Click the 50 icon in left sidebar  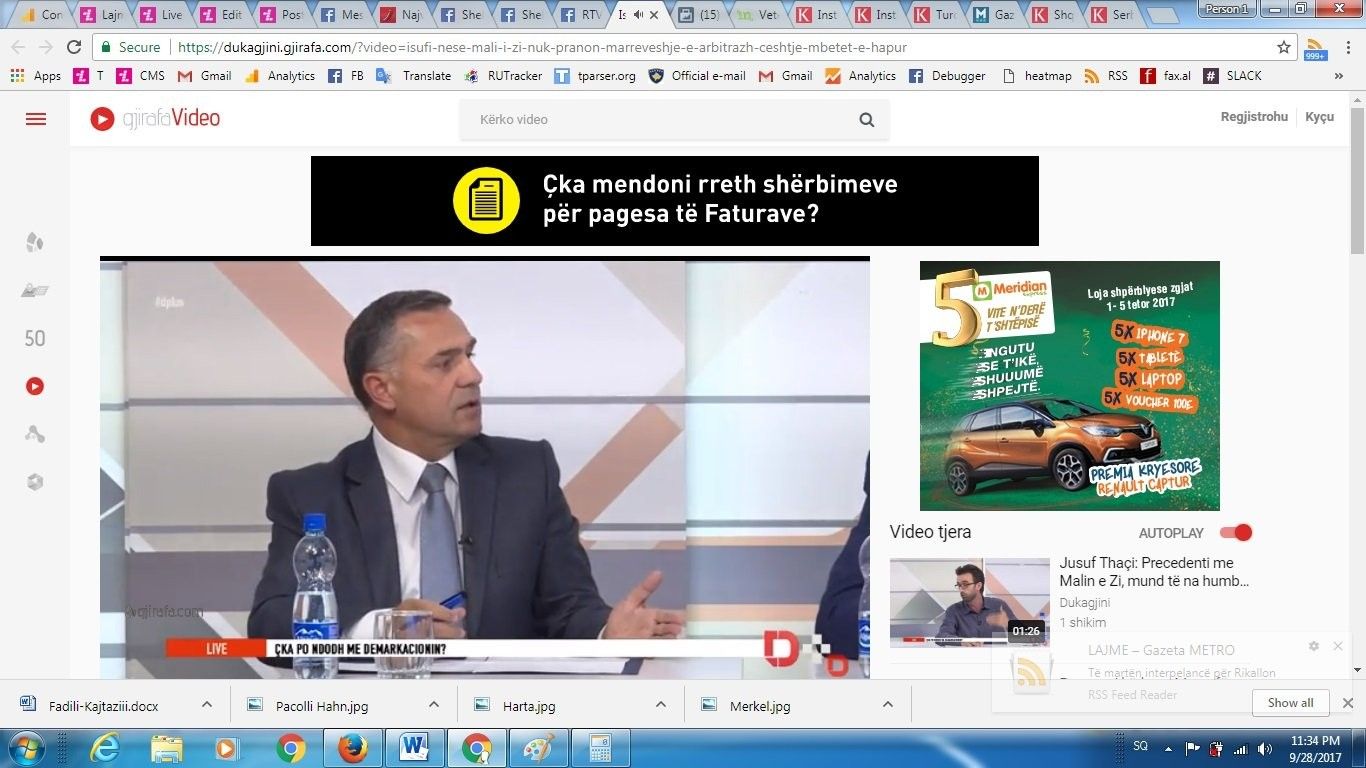35,339
